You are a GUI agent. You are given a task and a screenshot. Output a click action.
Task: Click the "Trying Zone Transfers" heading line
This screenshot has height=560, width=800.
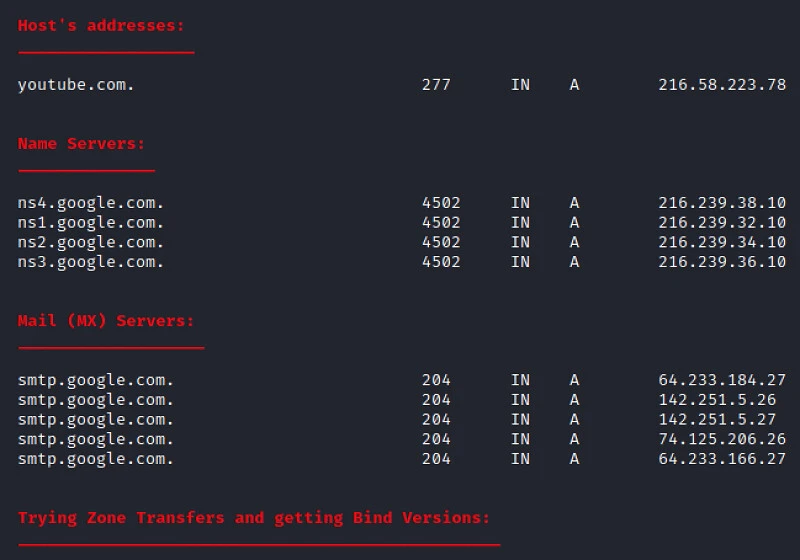254,518
